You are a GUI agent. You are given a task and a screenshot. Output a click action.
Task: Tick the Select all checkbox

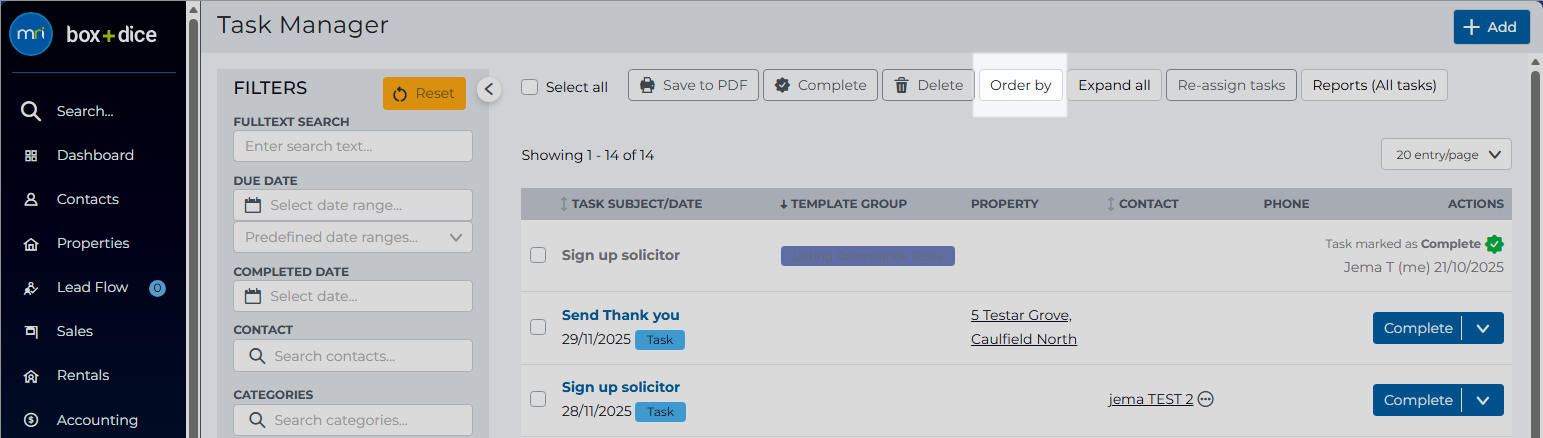click(x=530, y=87)
